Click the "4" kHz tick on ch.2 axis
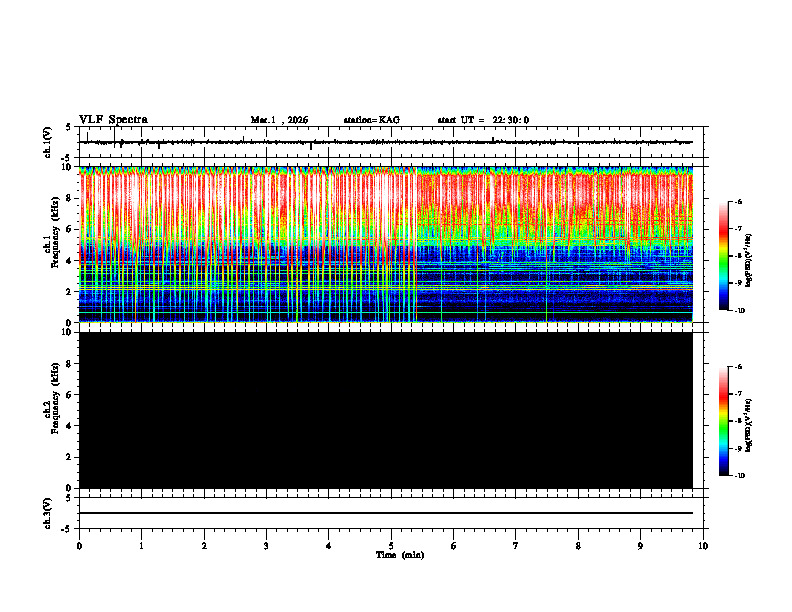The image size is (792, 612). click(70, 426)
